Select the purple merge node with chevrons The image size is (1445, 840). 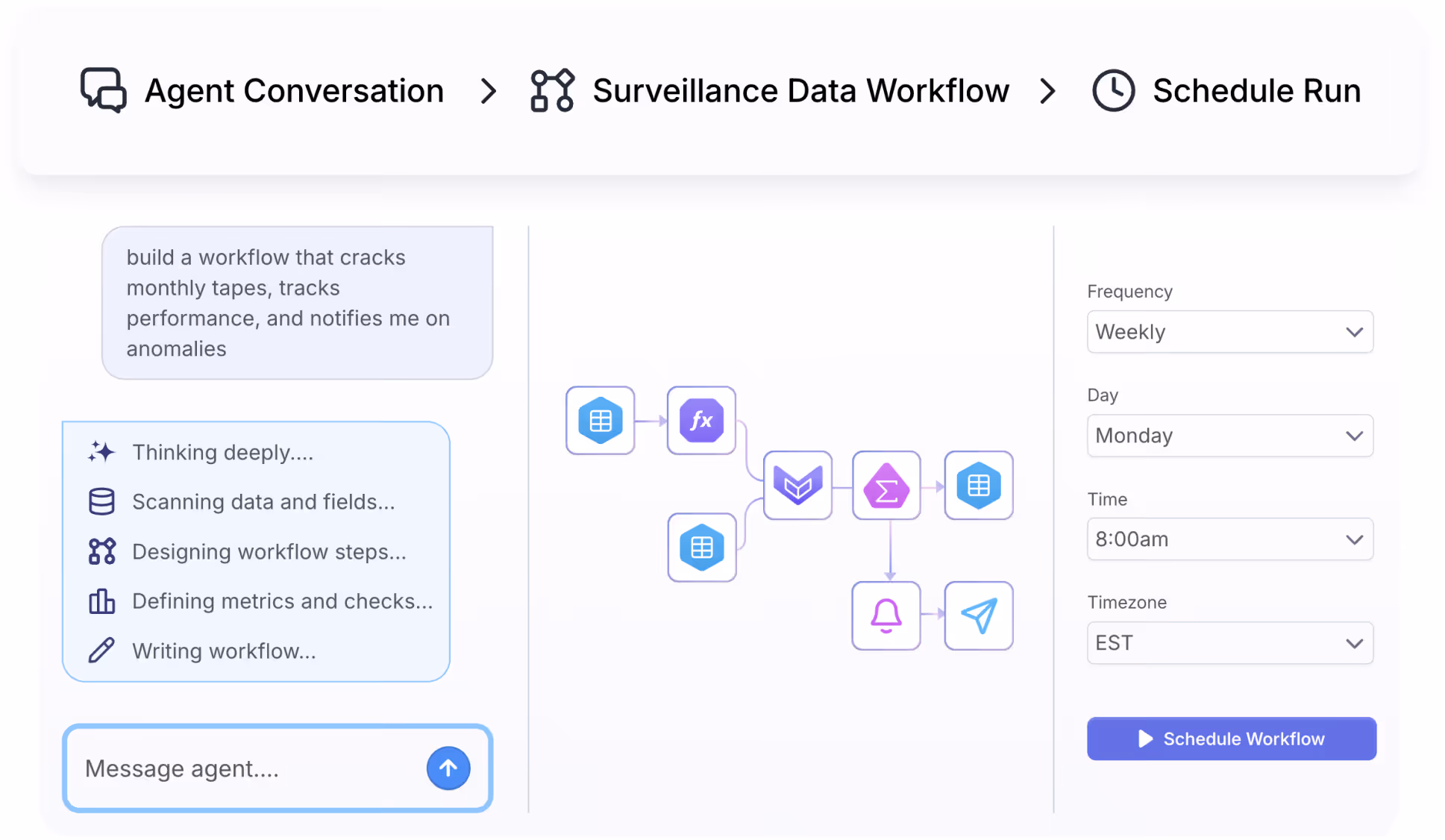pos(797,486)
